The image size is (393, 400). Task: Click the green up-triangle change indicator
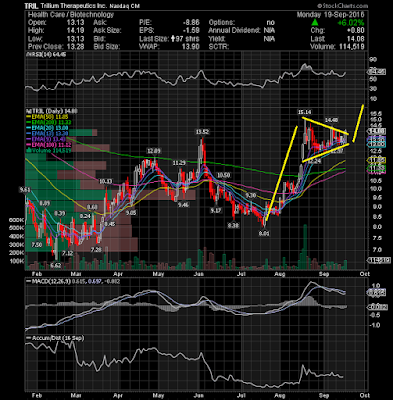pos(315,23)
